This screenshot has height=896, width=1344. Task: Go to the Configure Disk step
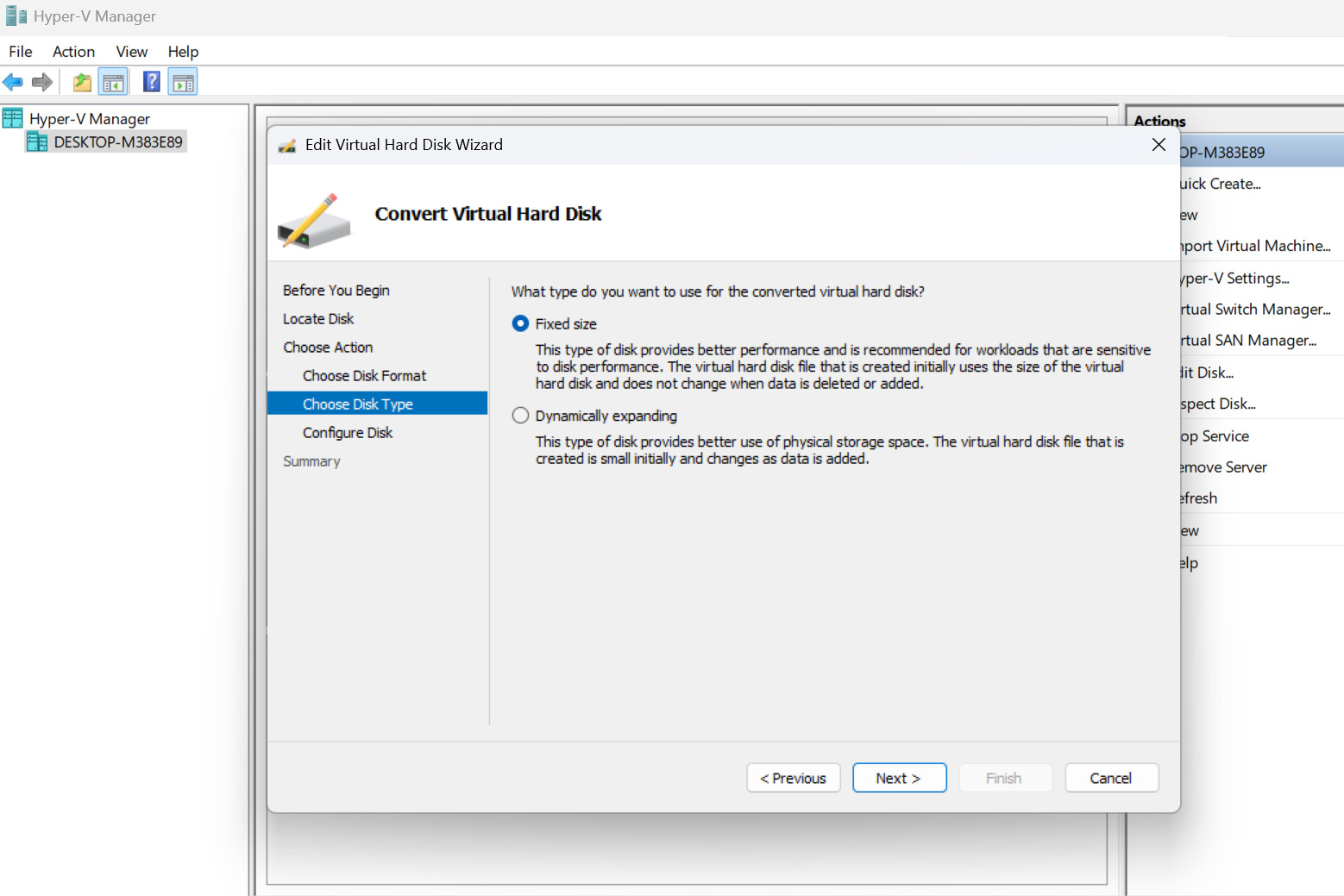click(348, 433)
